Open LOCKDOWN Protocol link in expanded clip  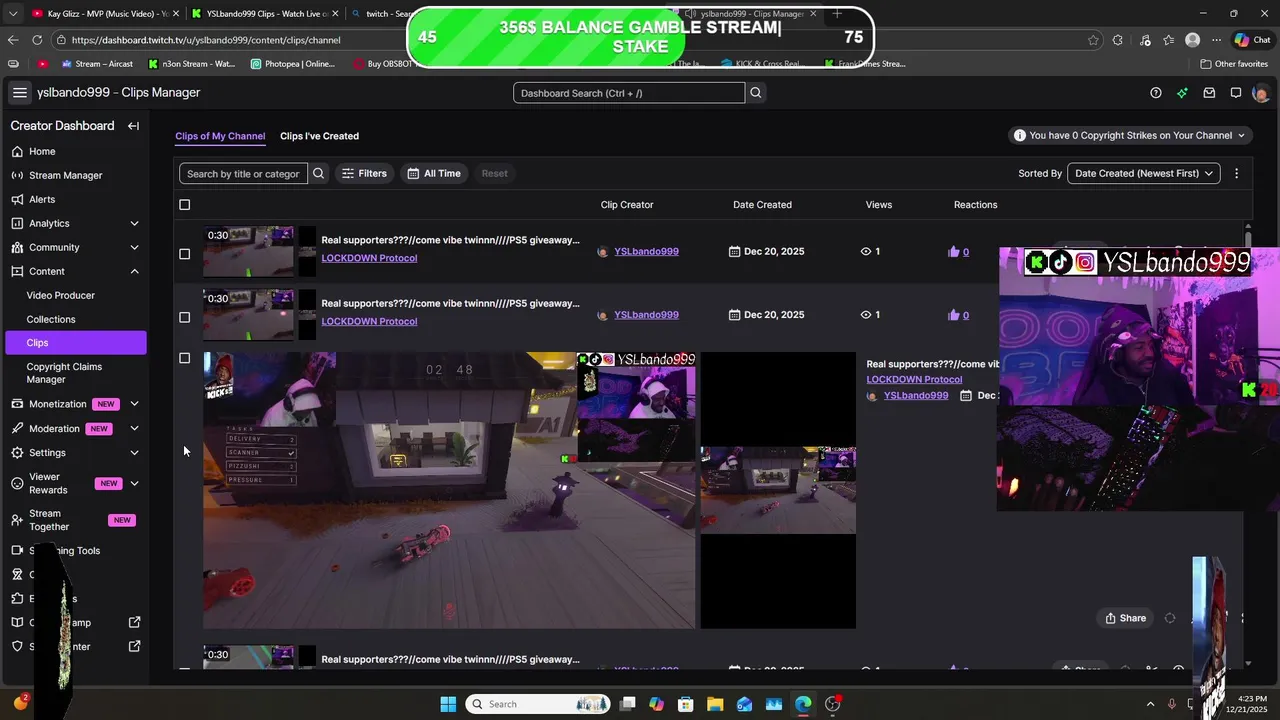click(x=914, y=379)
